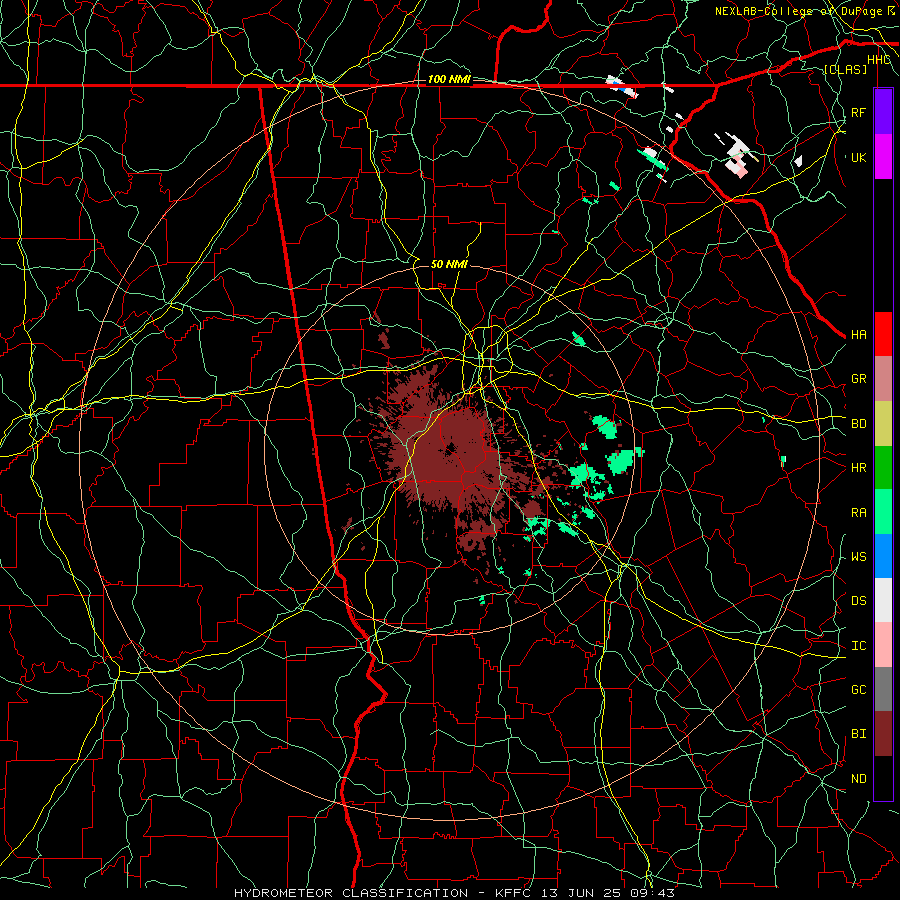
Task: Click the brown BI legend color swatch
Action: pyautogui.click(x=883, y=734)
